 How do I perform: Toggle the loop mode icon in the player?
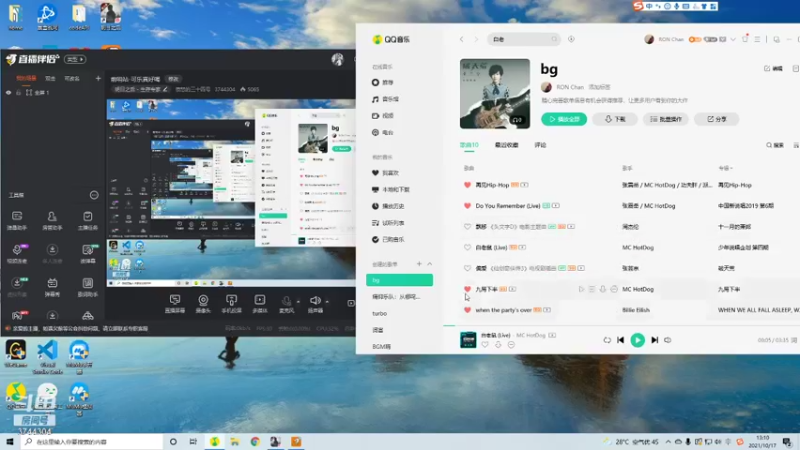point(607,340)
